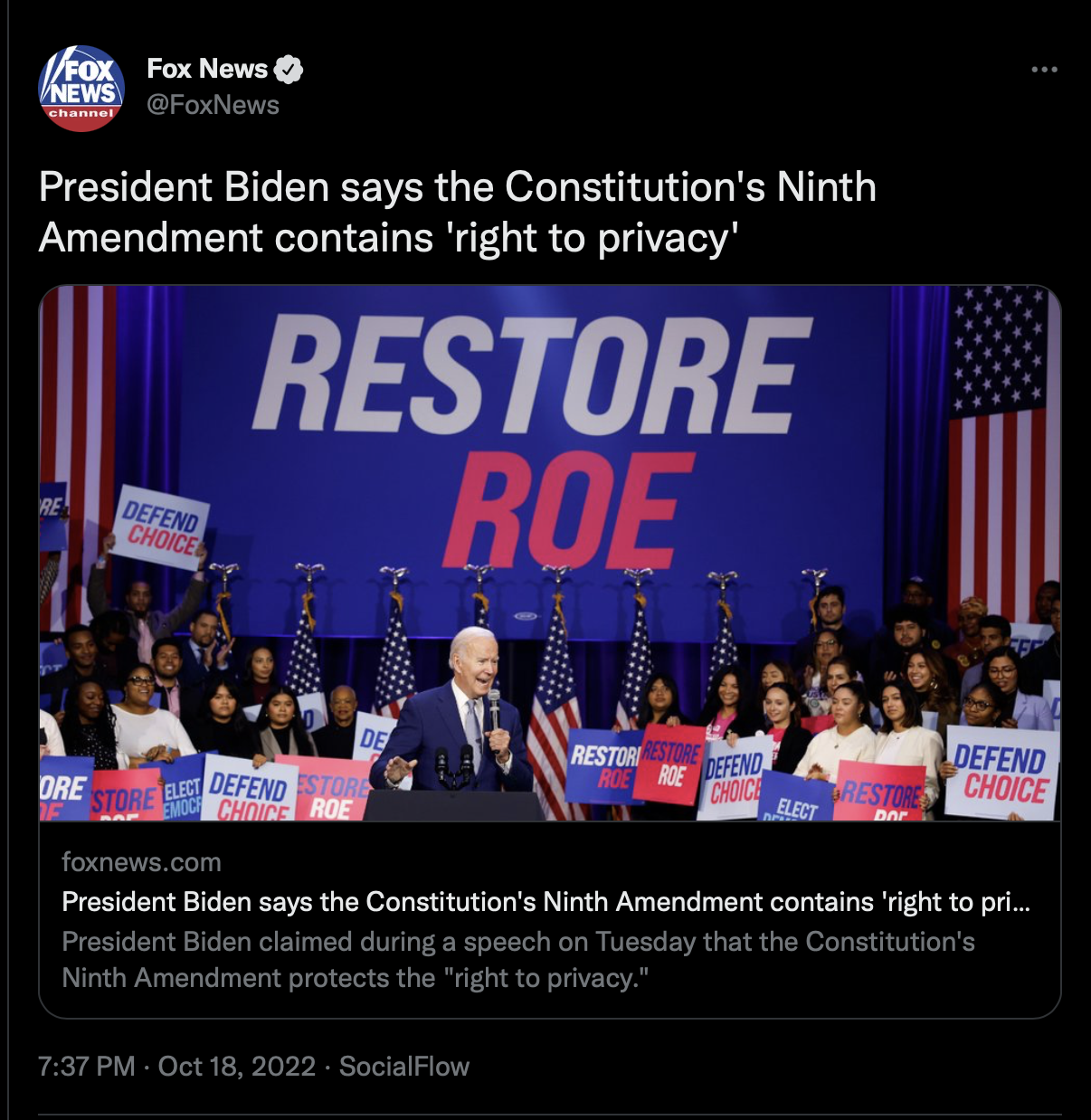
Task: Open the Restore Roe article image
Action: (549, 554)
